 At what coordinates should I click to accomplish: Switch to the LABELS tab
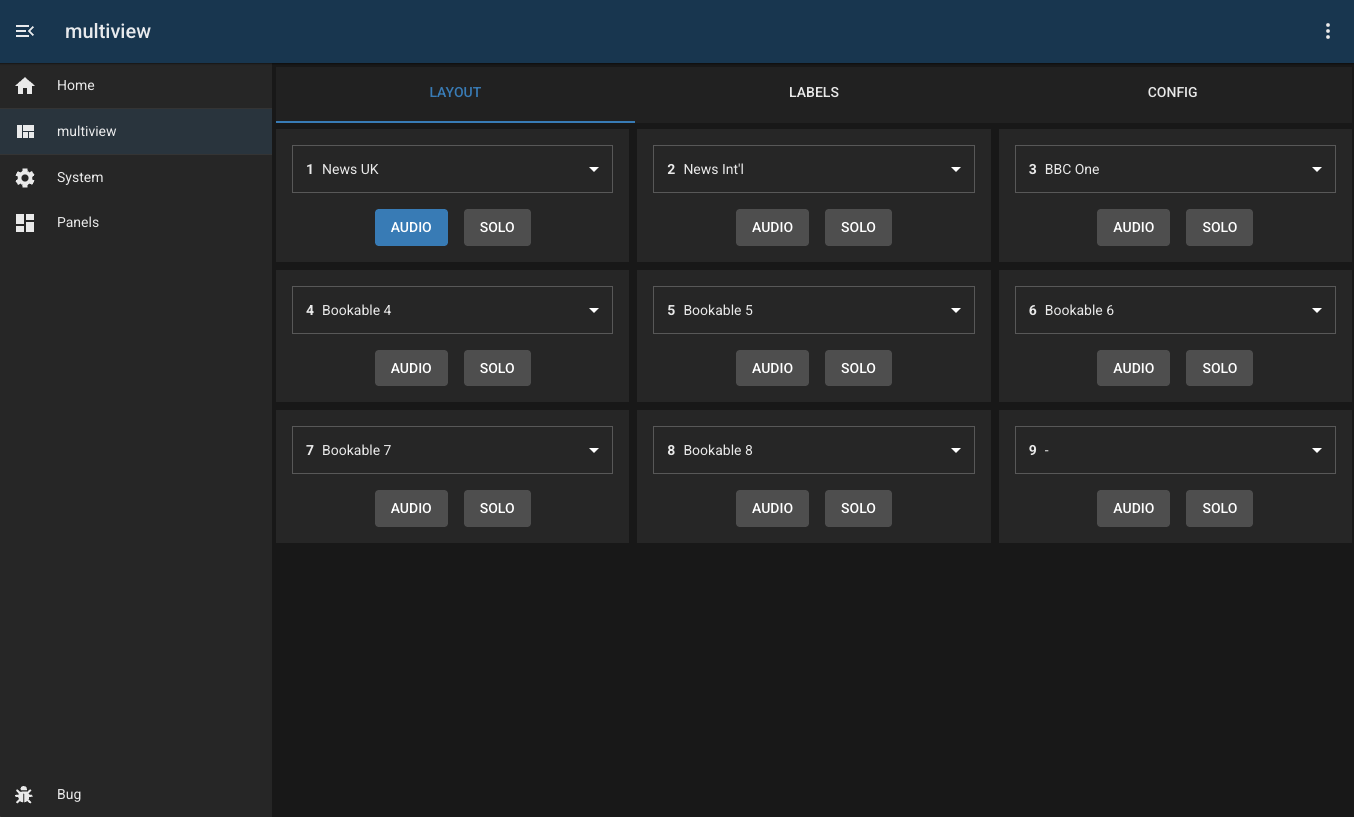coord(813,92)
